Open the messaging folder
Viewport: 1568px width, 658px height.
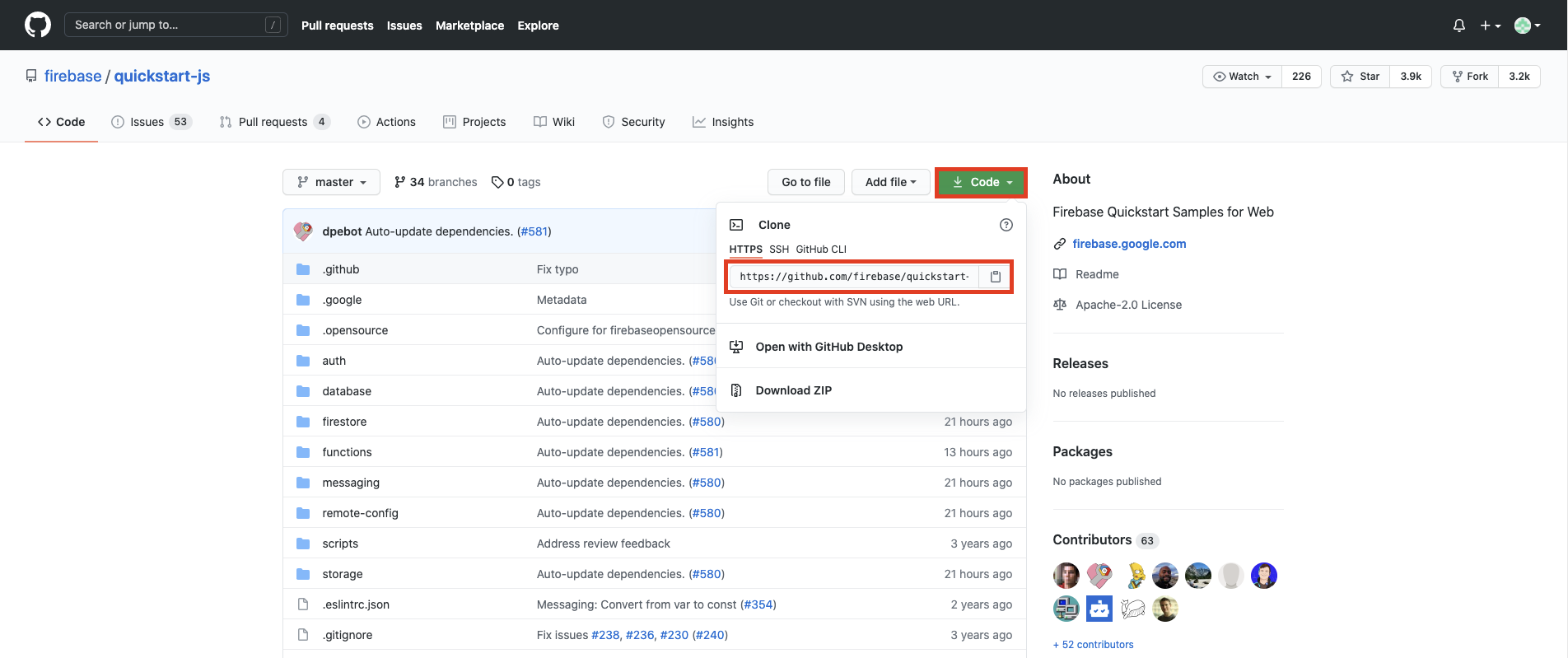(x=351, y=483)
